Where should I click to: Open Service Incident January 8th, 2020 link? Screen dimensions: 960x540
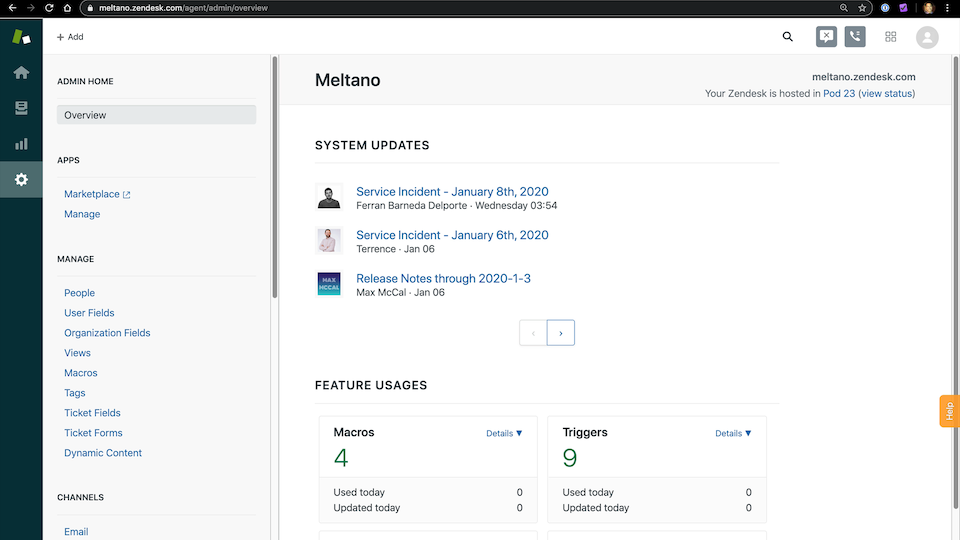click(x=452, y=192)
